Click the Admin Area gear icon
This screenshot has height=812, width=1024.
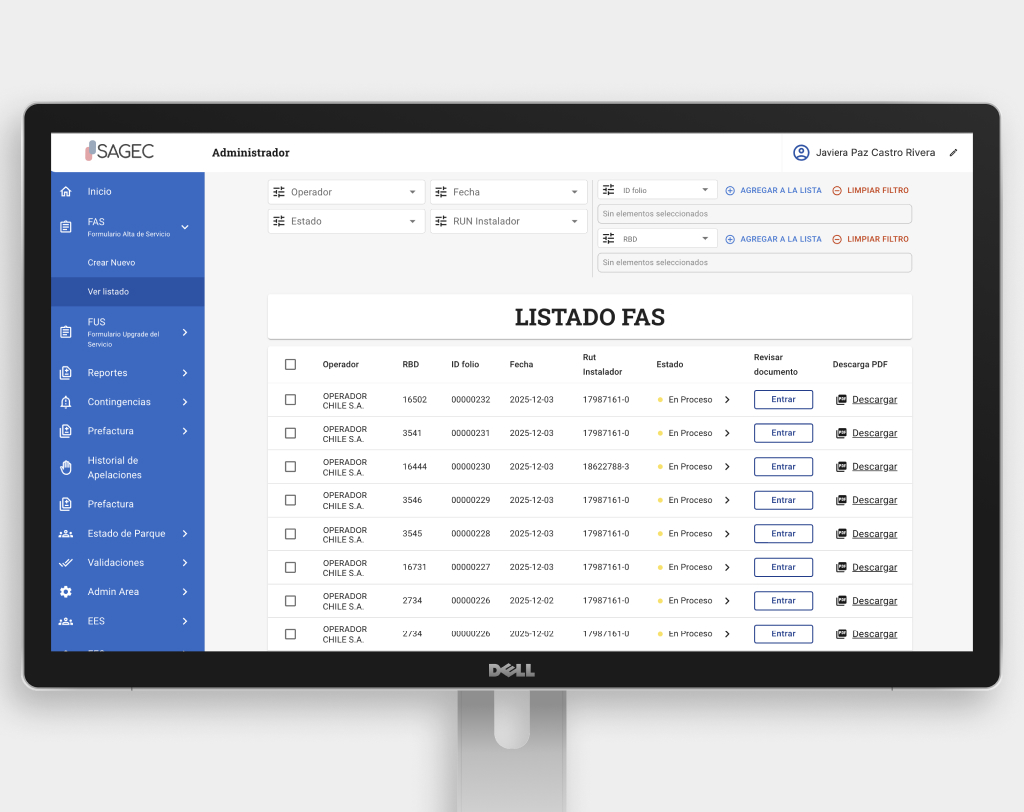click(66, 592)
